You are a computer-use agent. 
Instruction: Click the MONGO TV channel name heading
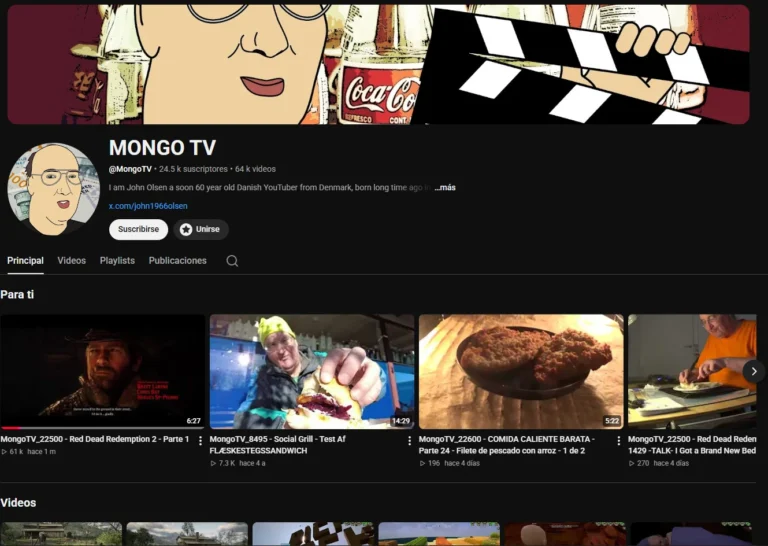[x=162, y=148]
